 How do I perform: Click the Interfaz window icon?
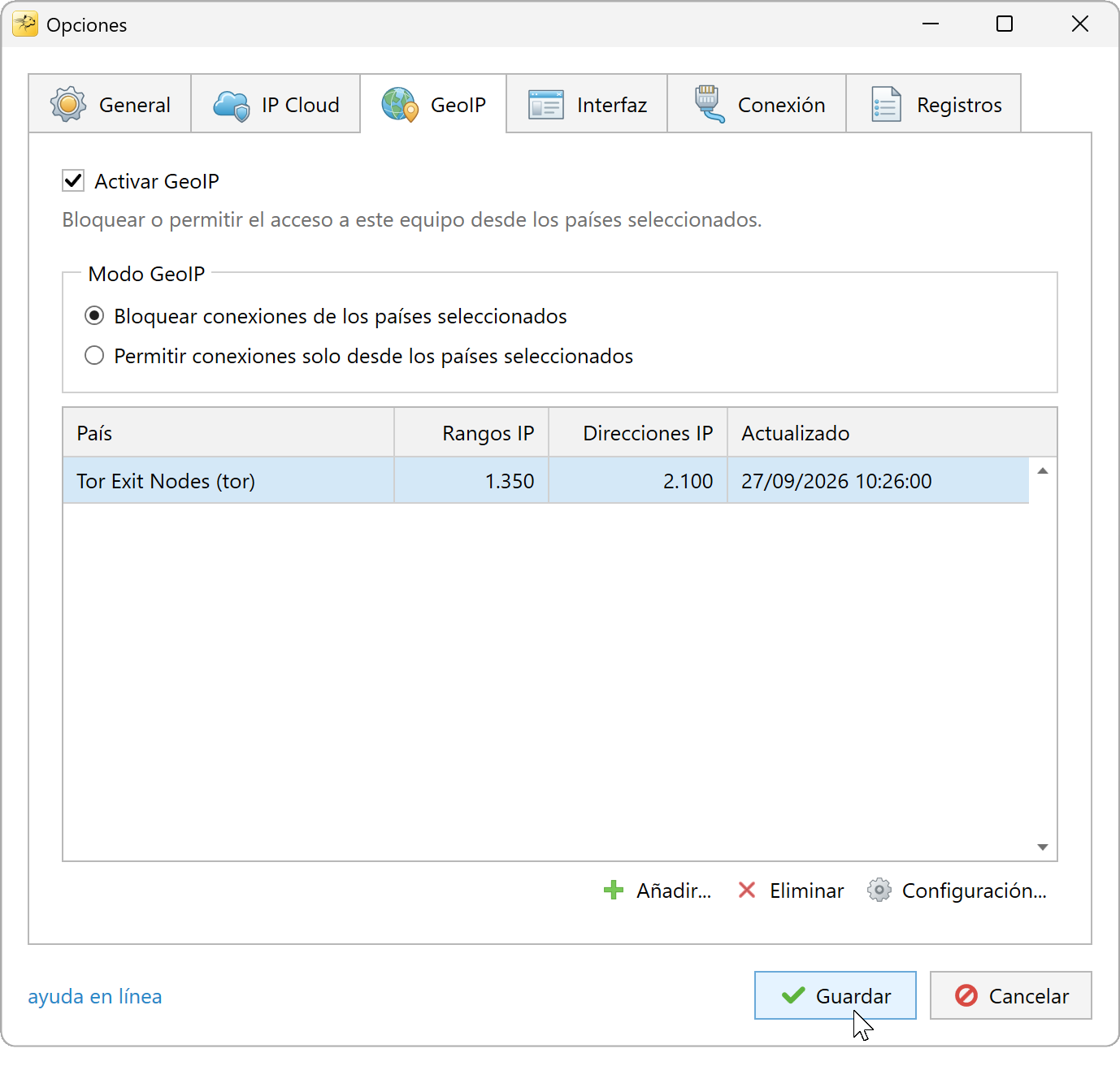(x=546, y=105)
